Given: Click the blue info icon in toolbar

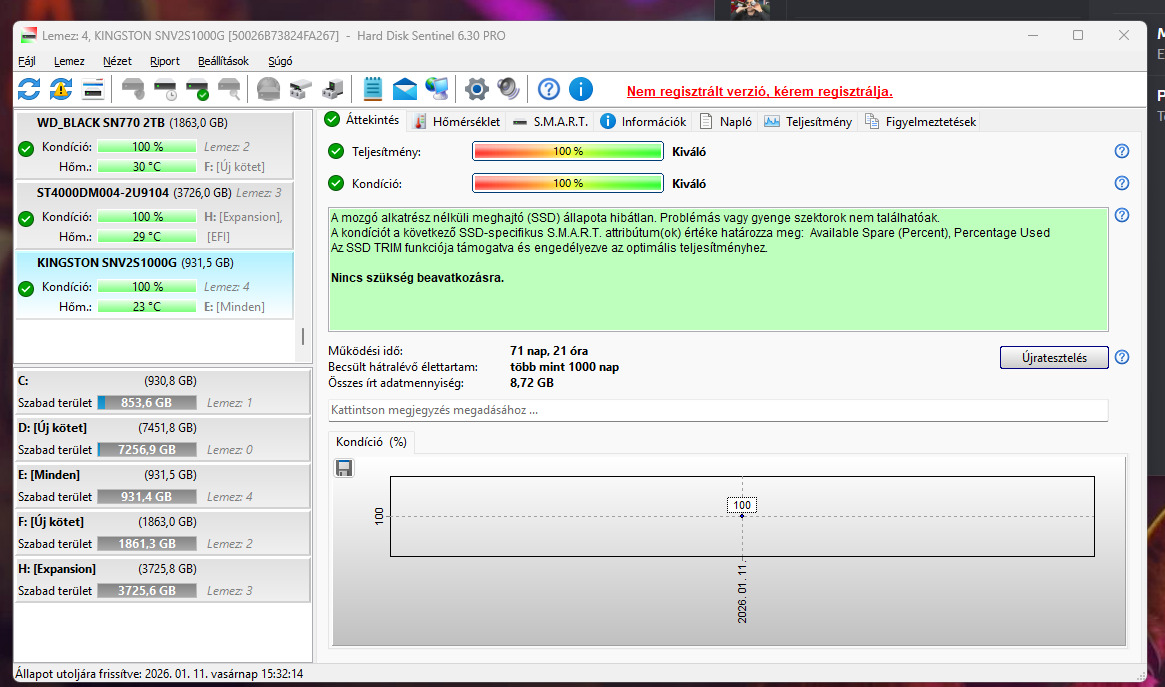Looking at the screenshot, I should (x=580, y=89).
